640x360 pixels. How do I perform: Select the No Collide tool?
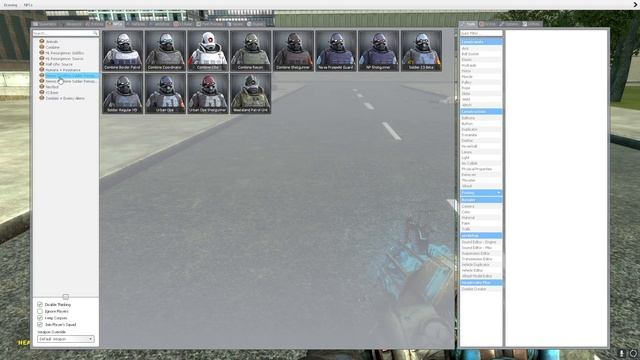click(x=481, y=163)
